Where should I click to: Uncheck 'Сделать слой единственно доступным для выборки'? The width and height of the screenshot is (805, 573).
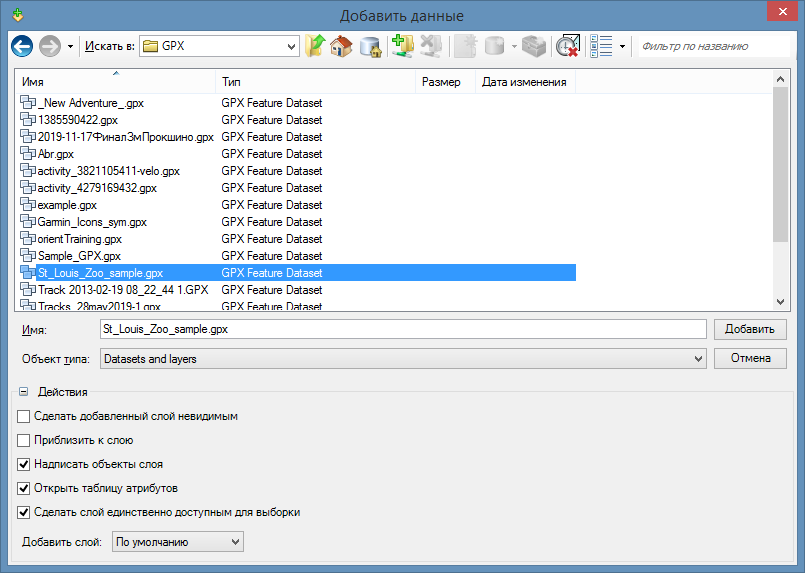coord(24,512)
